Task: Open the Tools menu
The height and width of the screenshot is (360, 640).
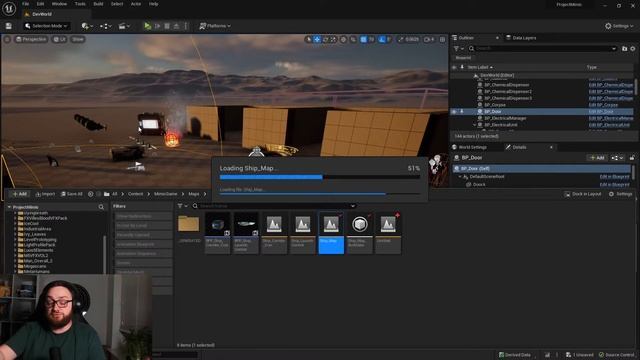Action: pos(80,4)
